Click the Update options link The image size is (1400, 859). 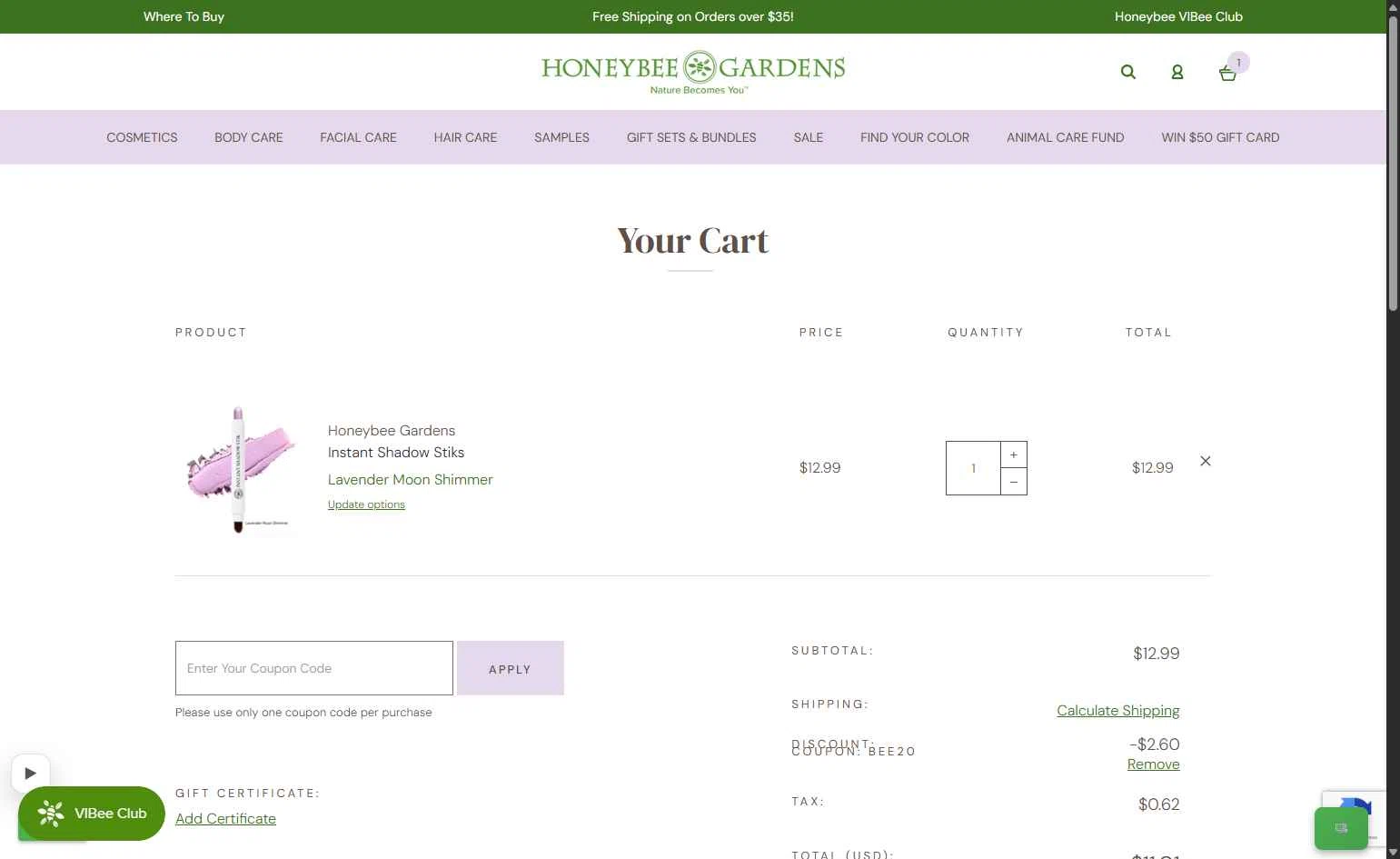click(x=366, y=504)
